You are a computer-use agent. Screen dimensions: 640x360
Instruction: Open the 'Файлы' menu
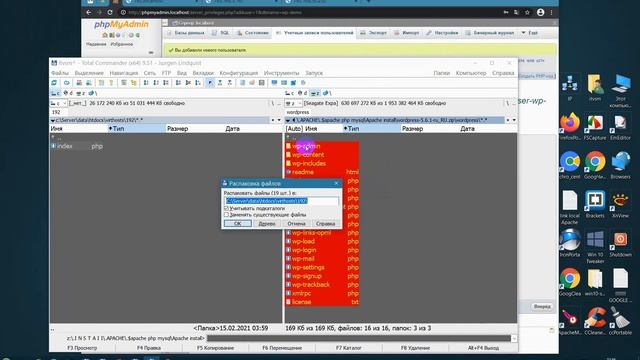coord(60,73)
